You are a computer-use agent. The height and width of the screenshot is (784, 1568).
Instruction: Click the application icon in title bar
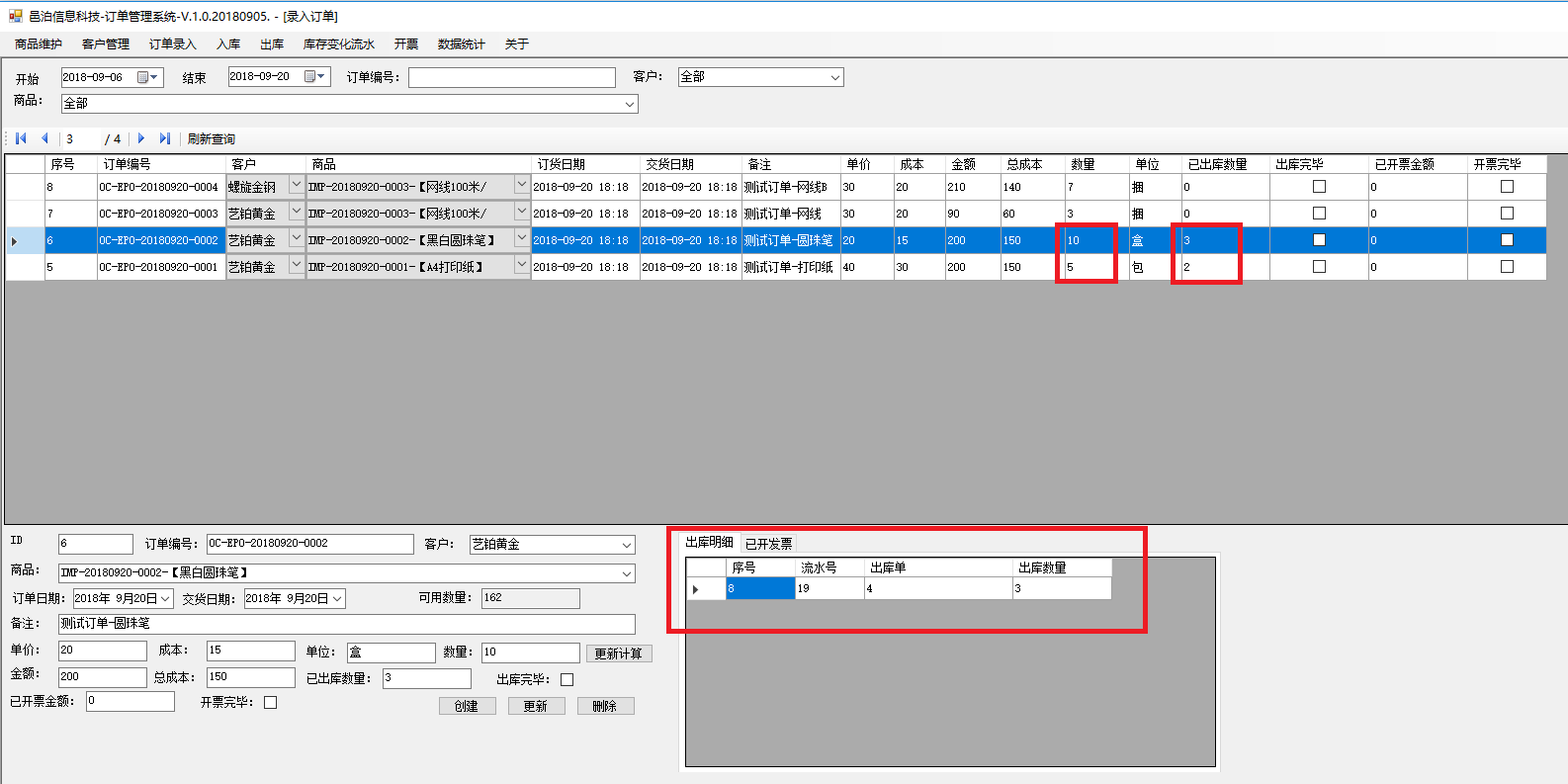click(x=15, y=16)
